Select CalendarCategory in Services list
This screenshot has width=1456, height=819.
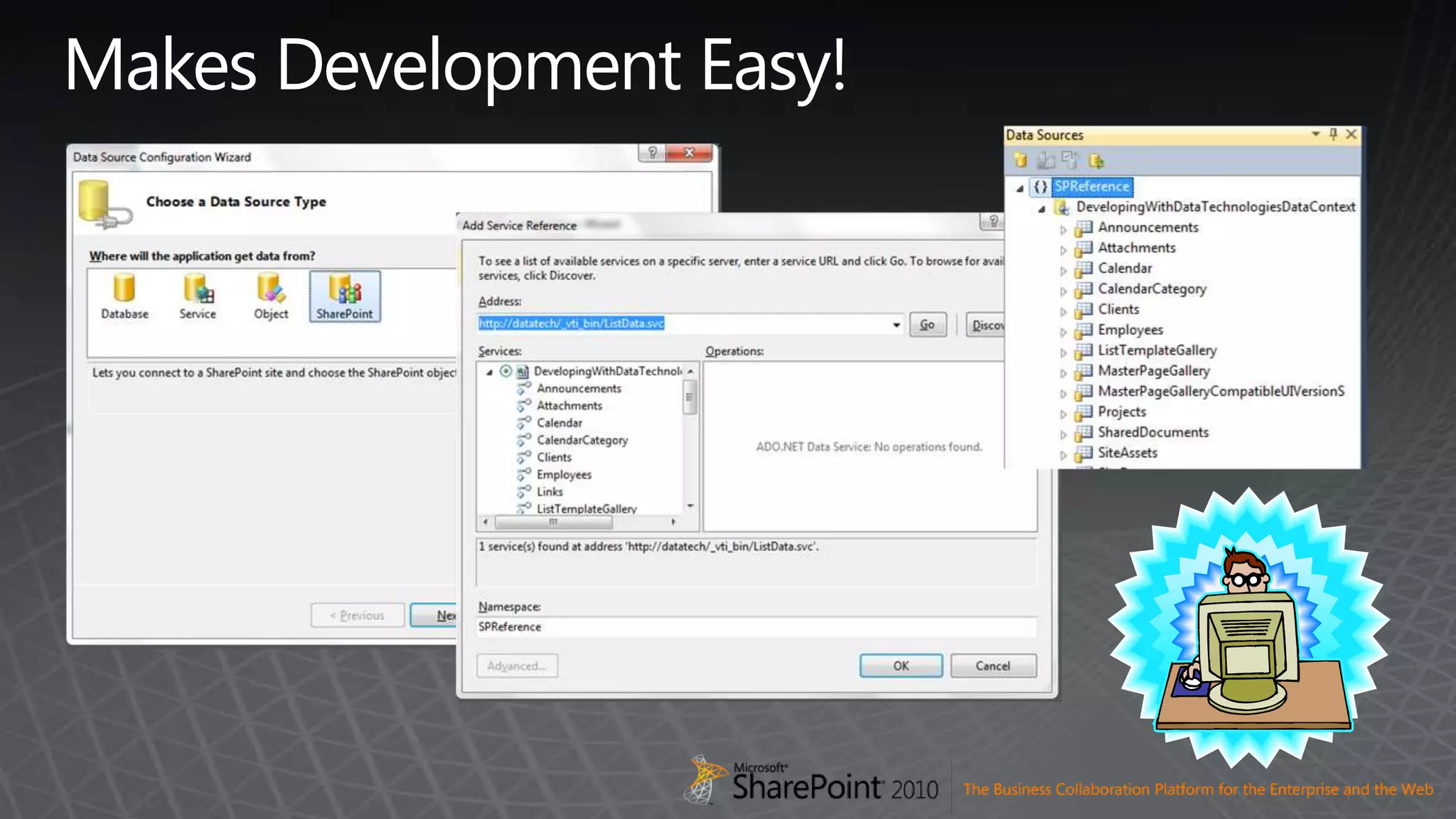[582, 440]
